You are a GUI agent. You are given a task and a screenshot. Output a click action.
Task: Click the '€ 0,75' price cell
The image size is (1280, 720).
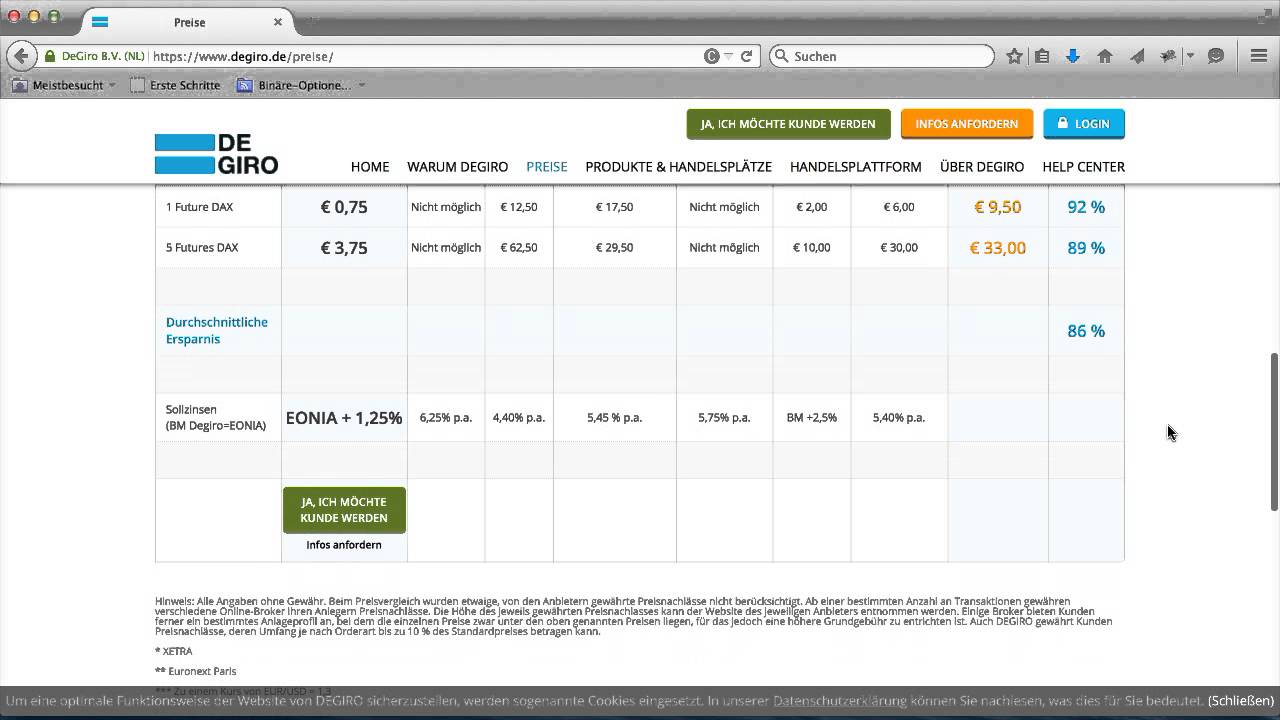[x=344, y=207]
